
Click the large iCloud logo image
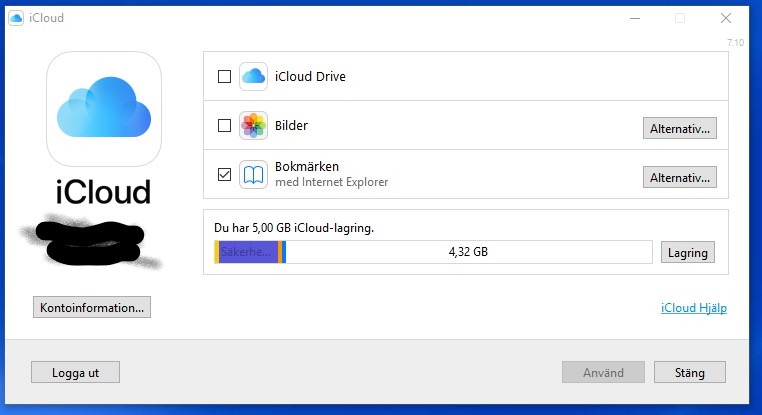pyautogui.click(x=104, y=109)
